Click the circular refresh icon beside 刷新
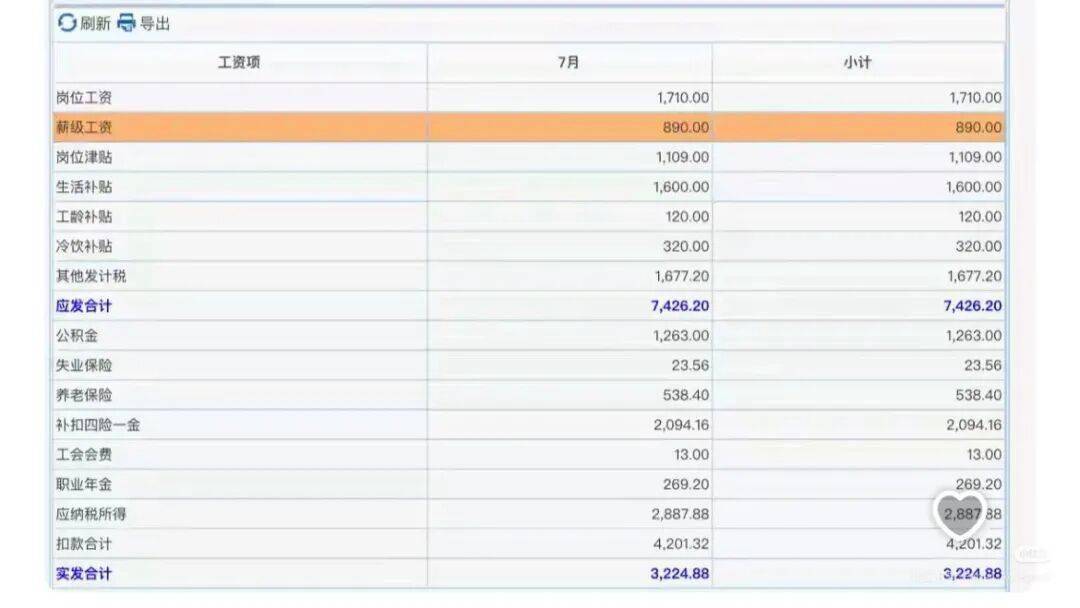Viewport: 1080px width, 608px height. (x=67, y=23)
